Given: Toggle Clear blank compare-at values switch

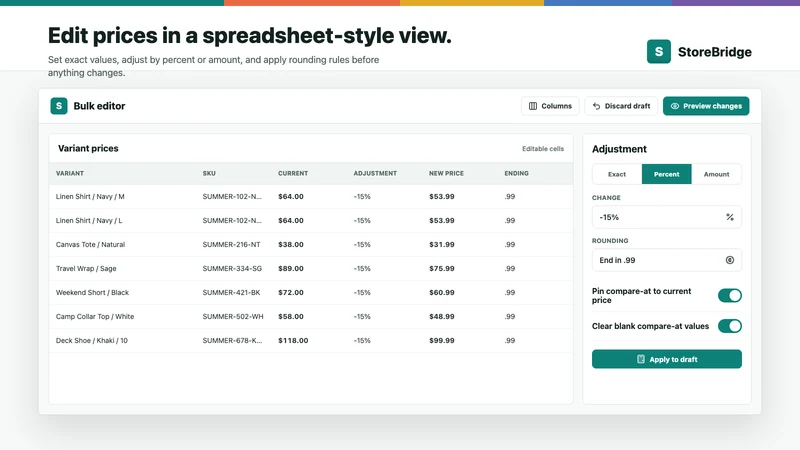Looking at the screenshot, I should pyautogui.click(x=730, y=326).
